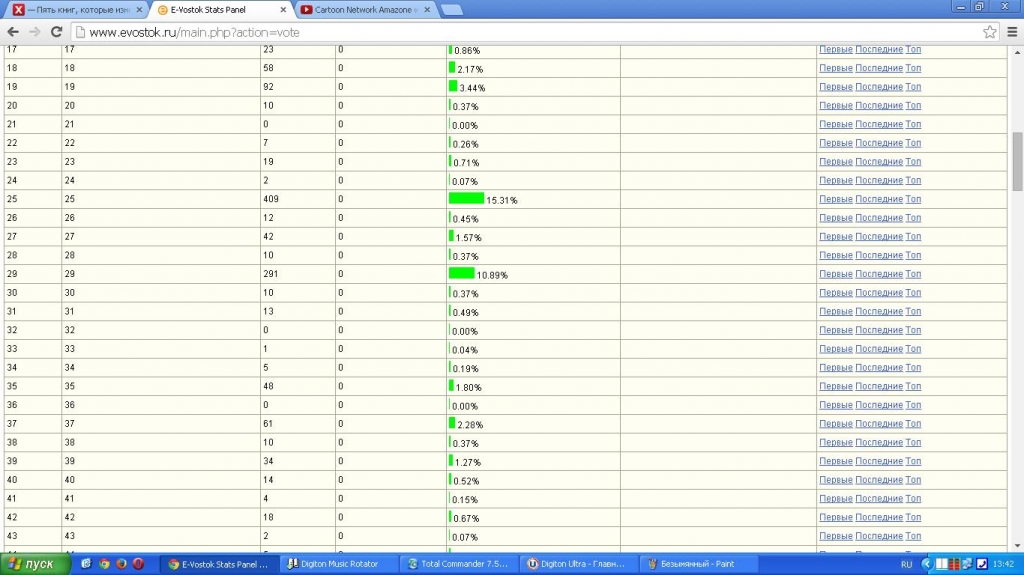The image size is (1024, 575).
Task: Reload the page with the refresh icon
Action: tap(56, 32)
